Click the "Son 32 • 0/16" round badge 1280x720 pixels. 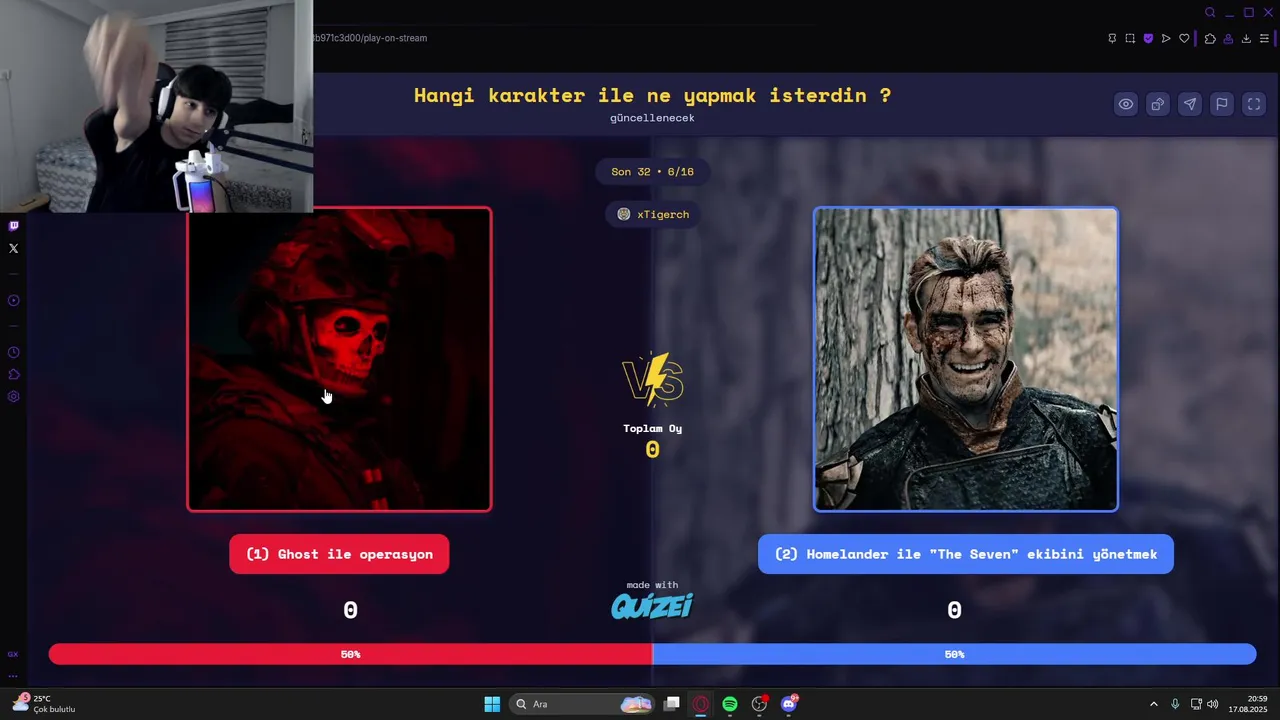652,171
